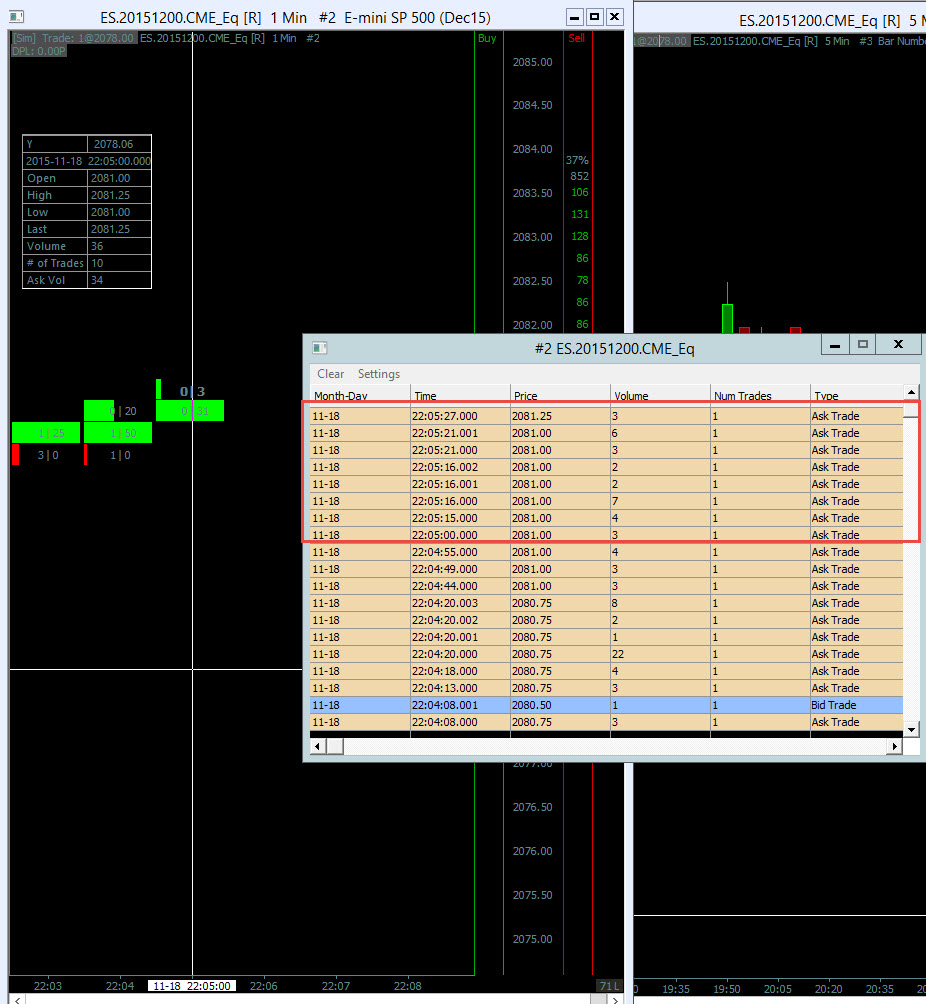Click the Ask Vol value in data box
The width and height of the screenshot is (926, 1004).
click(x=97, y=280)
